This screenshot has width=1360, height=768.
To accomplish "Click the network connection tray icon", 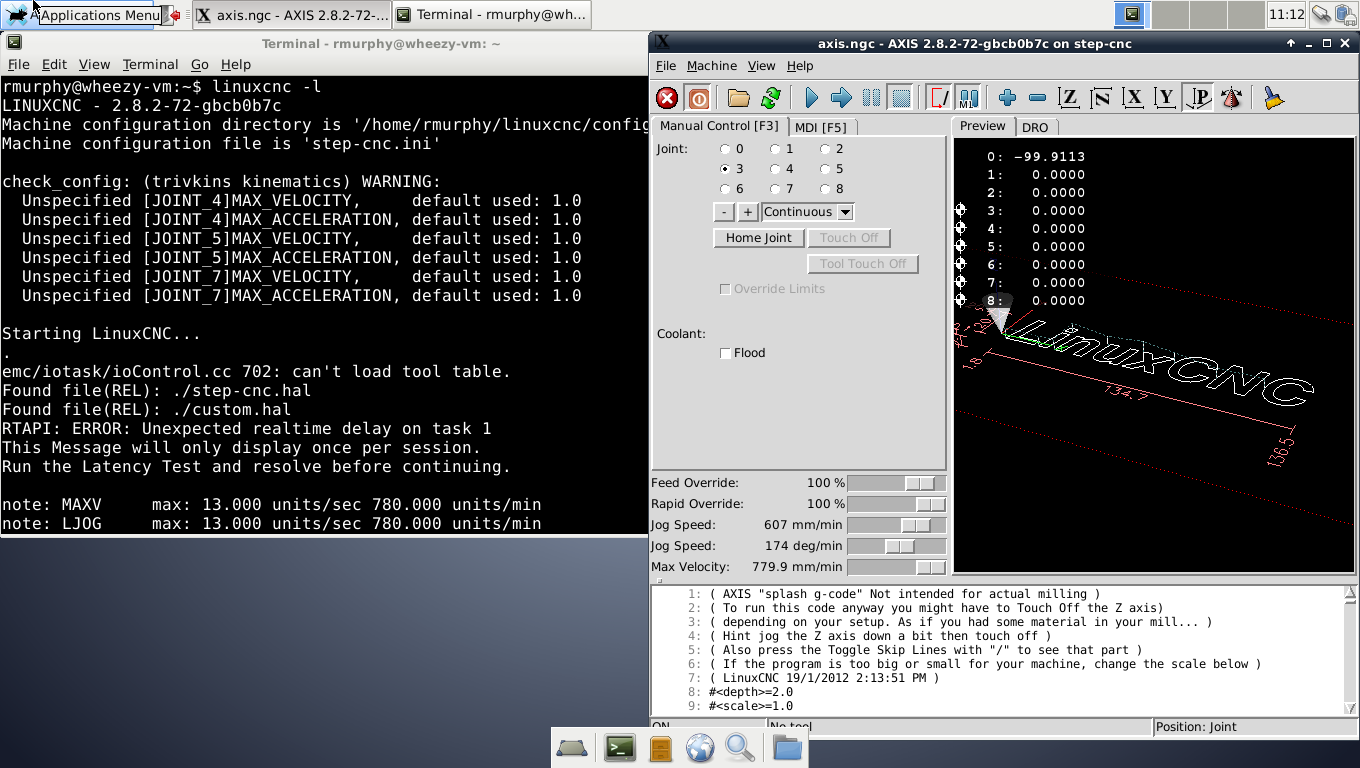I will tap(1322, 14).
